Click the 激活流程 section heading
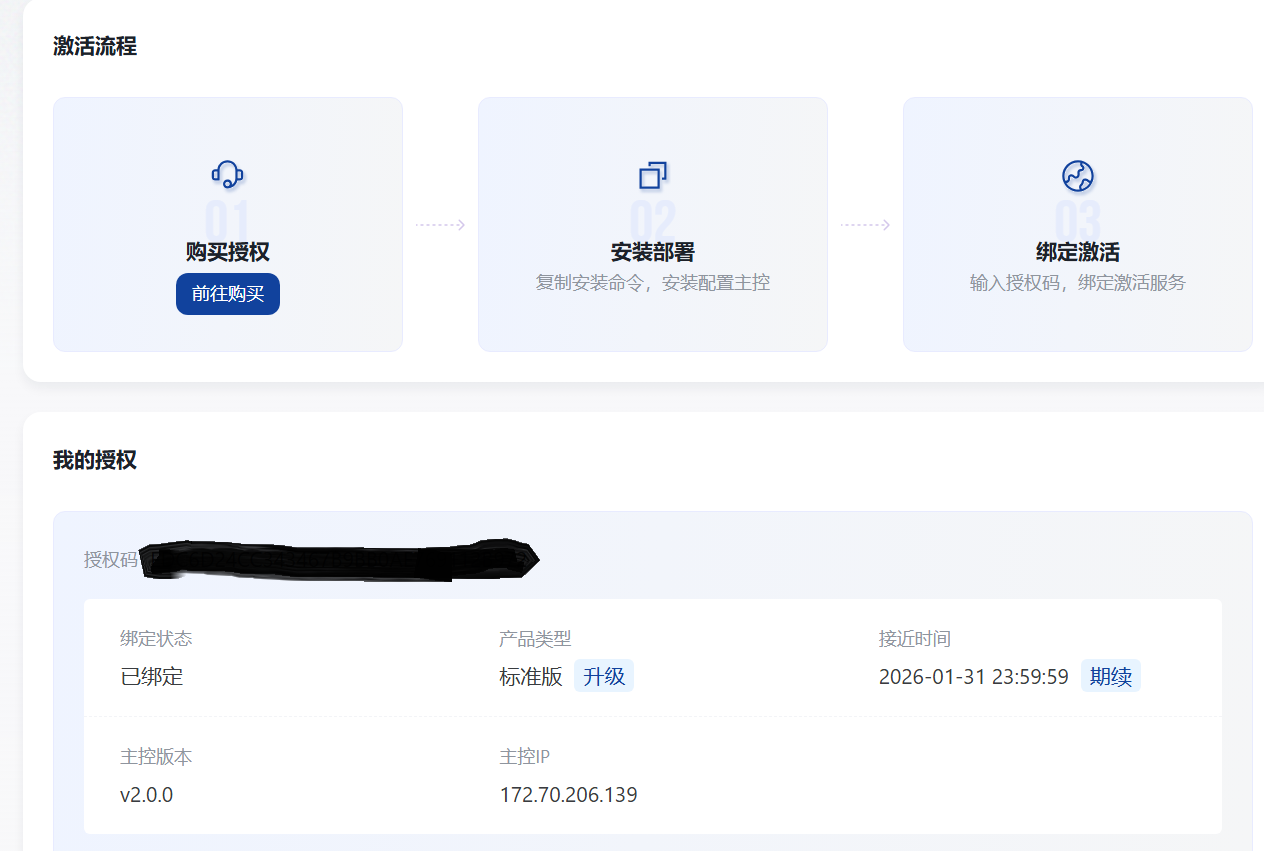The image size is (1264, 851). pyautogui.click(x=95, y=46)
